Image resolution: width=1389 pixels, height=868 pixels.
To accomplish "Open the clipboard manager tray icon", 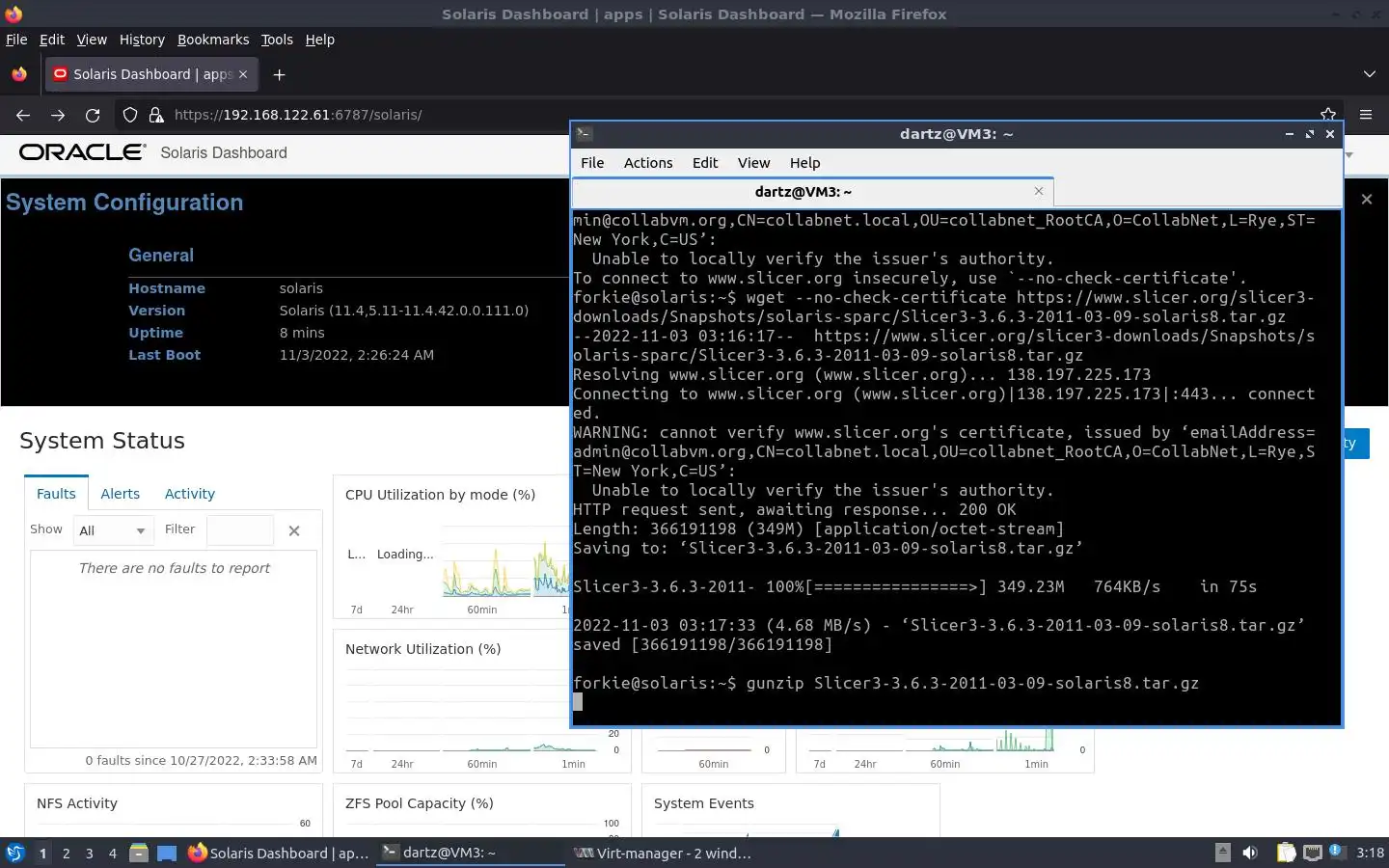I will [1286, 853].
